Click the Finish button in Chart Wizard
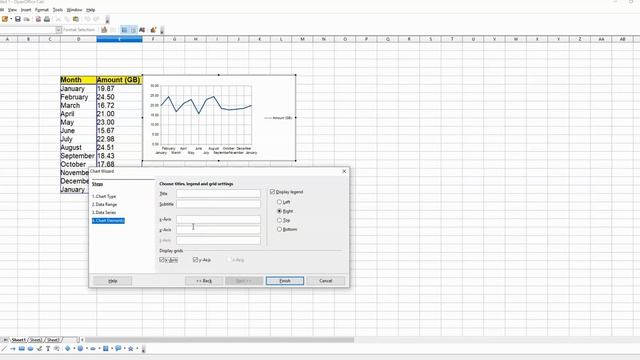Viewport: 640px width, 360px height. click(x=285, y=281)
